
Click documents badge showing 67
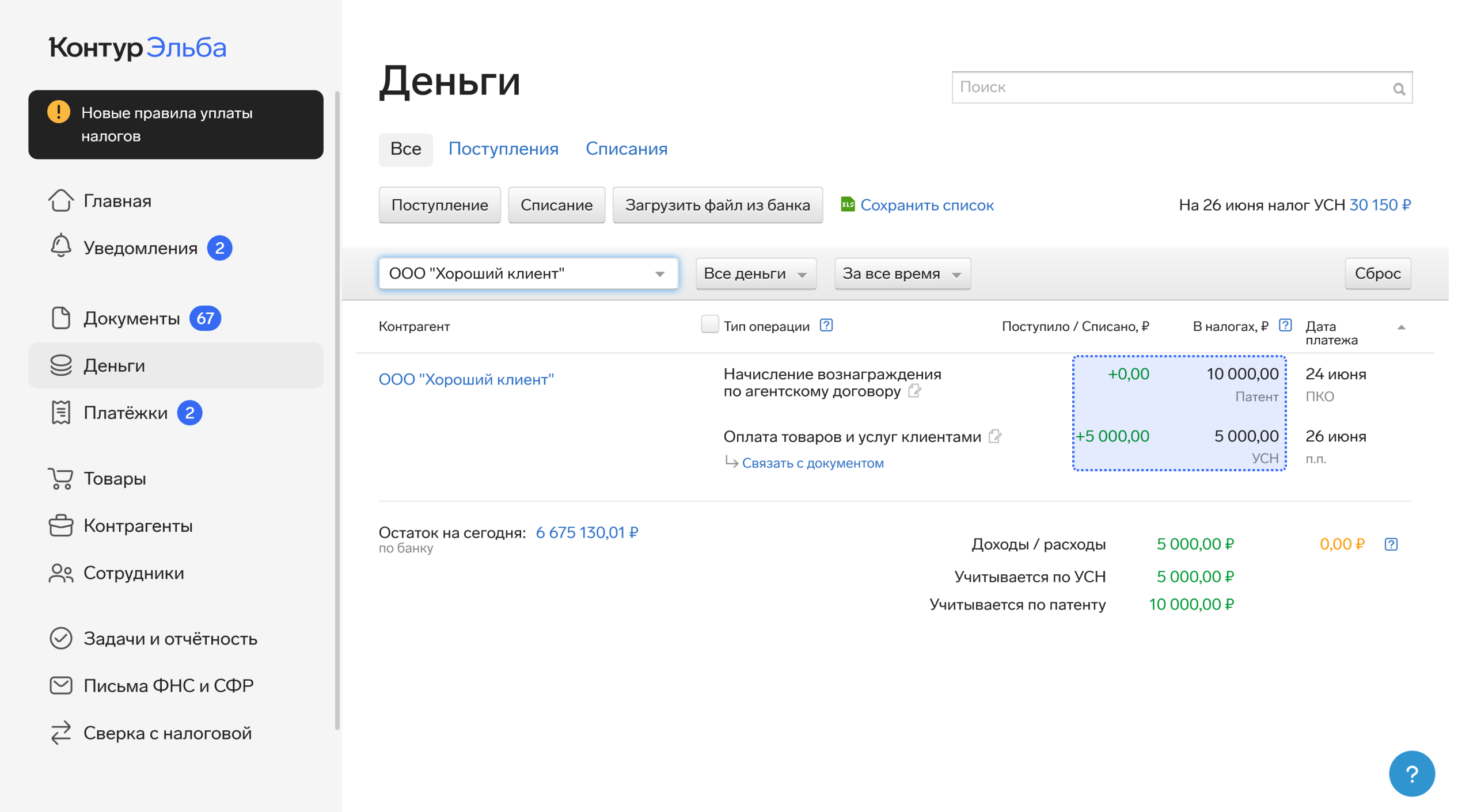pos(206,318)
